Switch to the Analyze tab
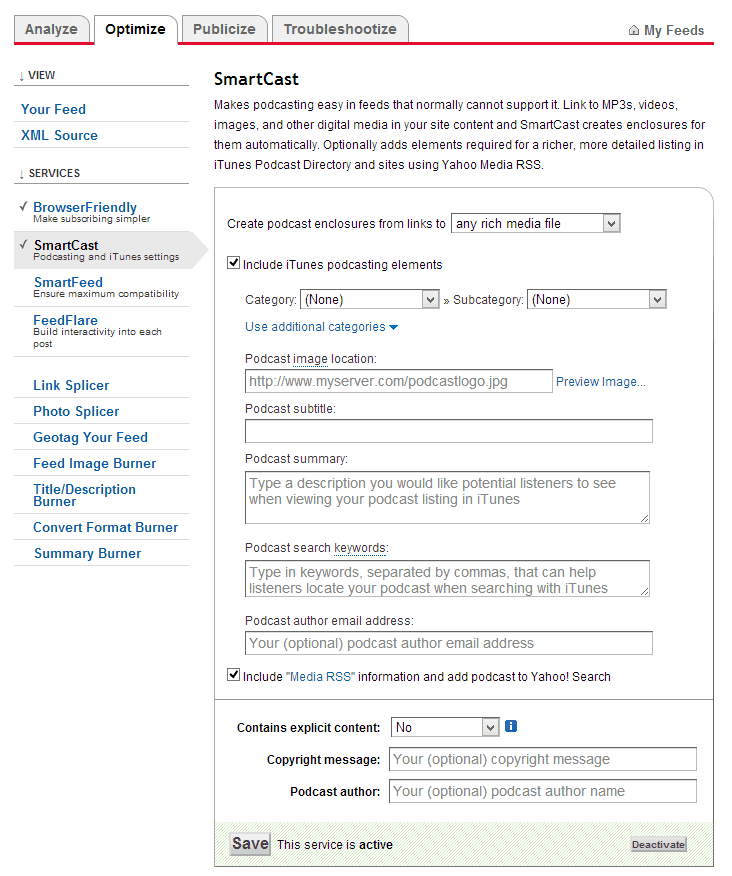Viewport: 732px width, 876px height. point(51,29)
